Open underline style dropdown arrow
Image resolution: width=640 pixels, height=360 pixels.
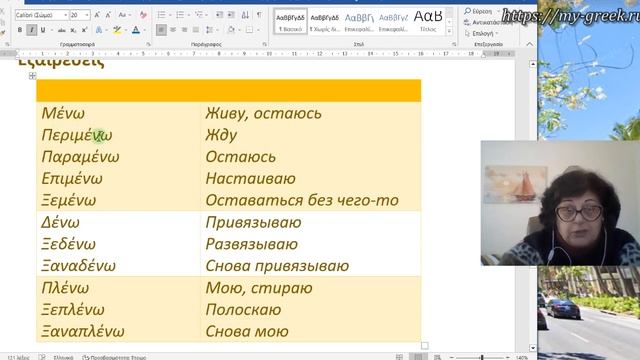coord(51,30)
